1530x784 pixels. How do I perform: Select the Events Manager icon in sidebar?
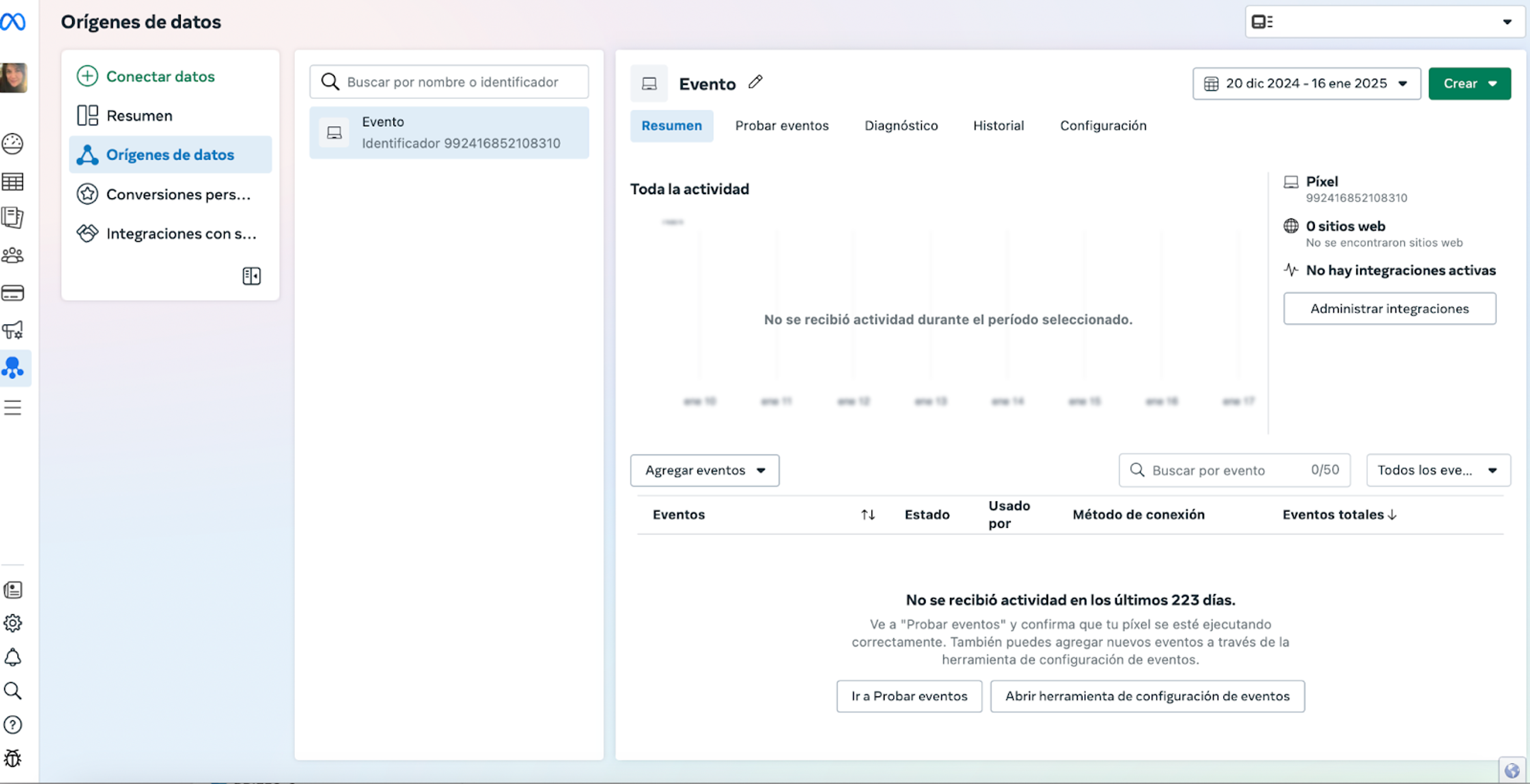12,368
